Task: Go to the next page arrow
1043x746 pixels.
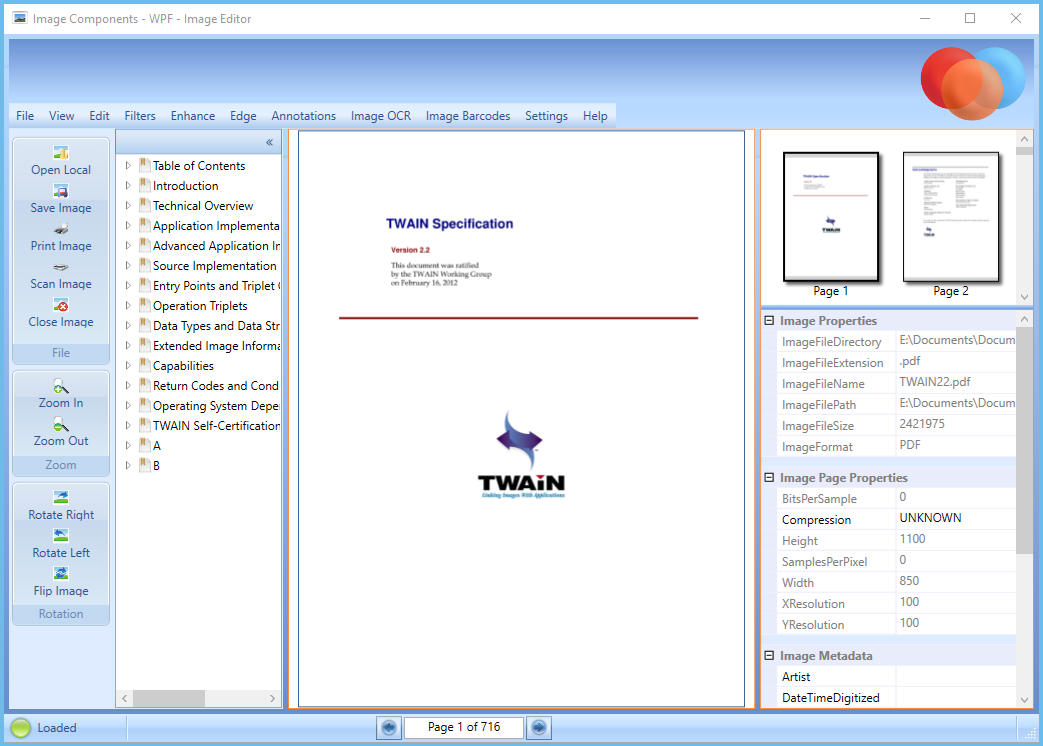Action: (539, 727)
